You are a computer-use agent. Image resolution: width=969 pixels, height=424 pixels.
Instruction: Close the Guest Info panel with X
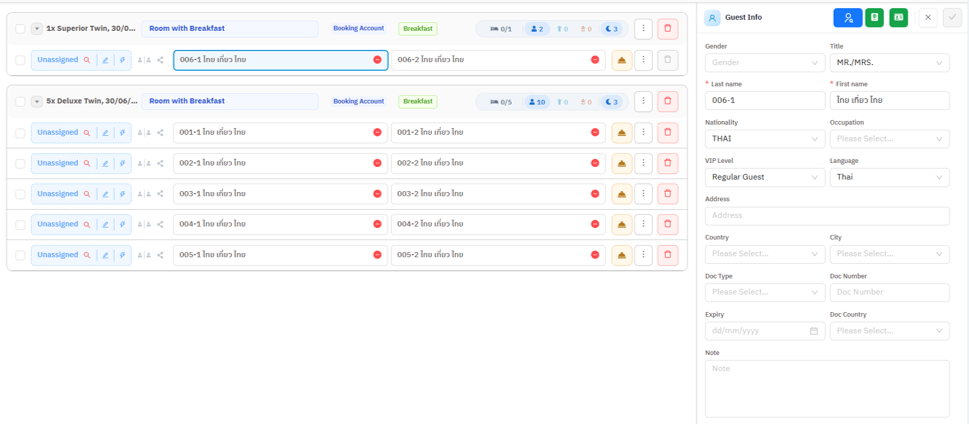pyautogui.click(x=928, y=18)
